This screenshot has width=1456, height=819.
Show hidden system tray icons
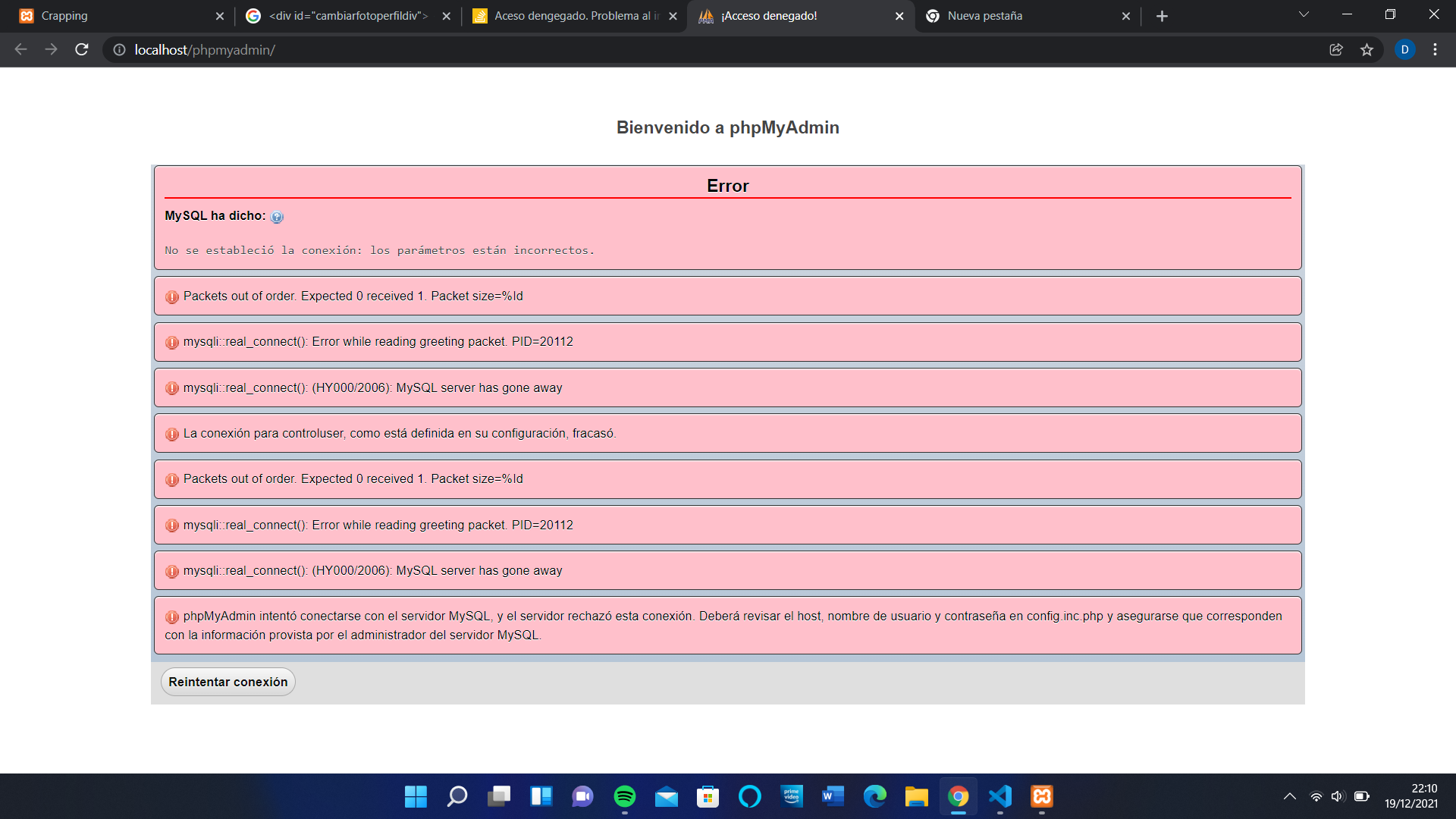click(x=1289, y=796)
